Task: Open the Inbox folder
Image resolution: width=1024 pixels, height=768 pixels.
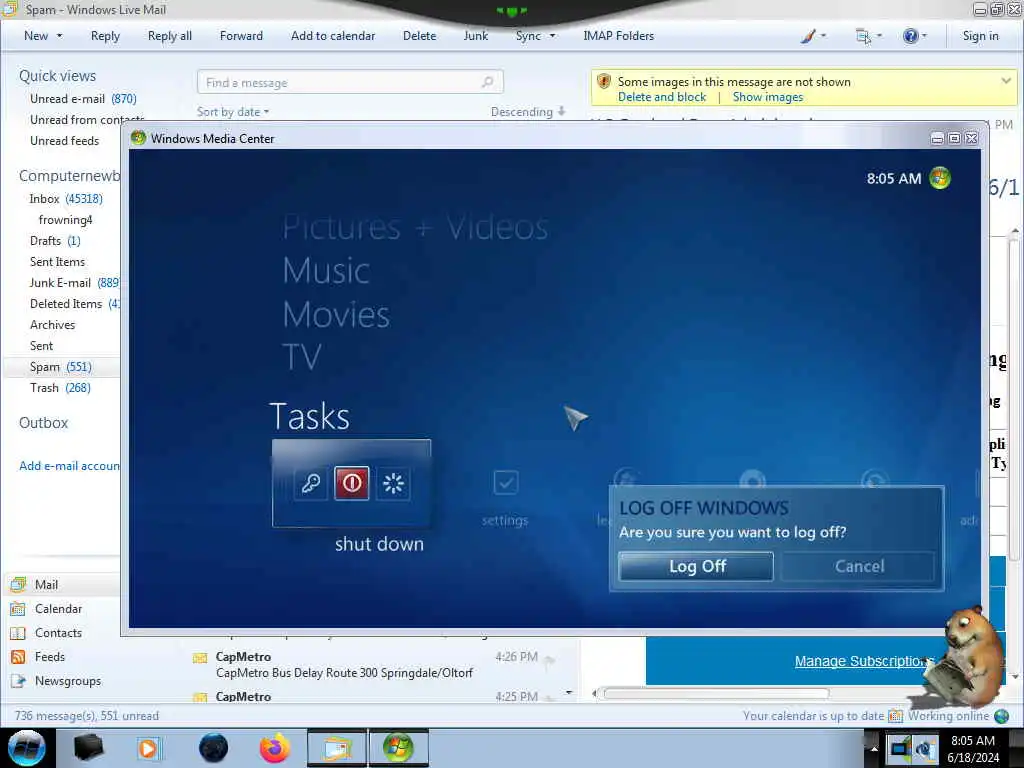Action: point(65,199)
